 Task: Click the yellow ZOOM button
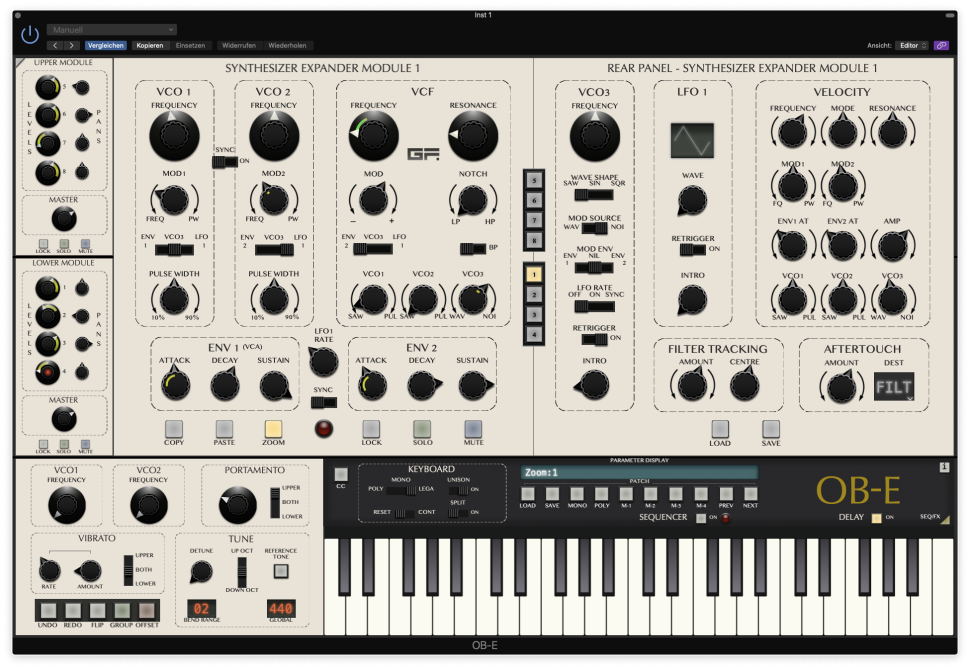[x=273, y=429]
